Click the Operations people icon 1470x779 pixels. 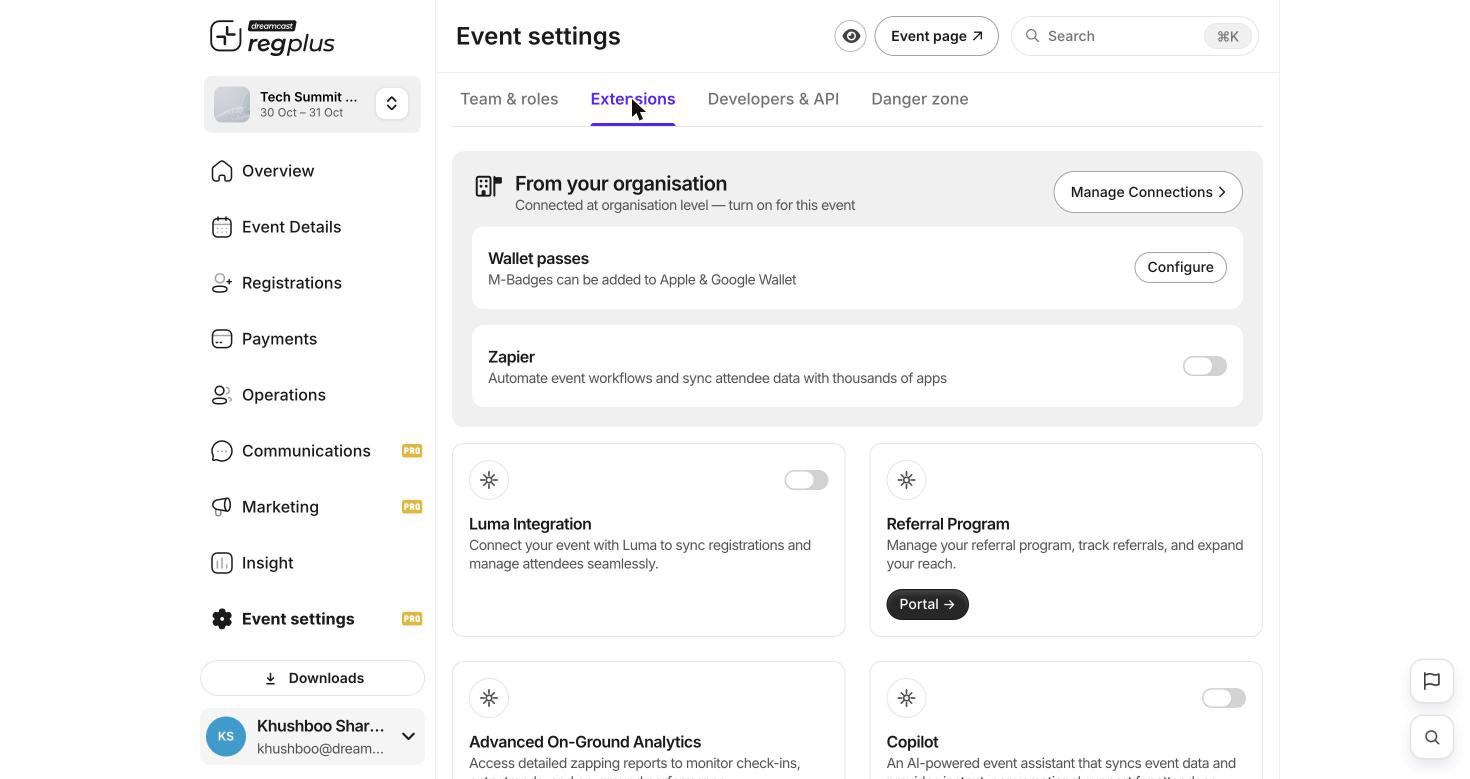pos(222,395)
